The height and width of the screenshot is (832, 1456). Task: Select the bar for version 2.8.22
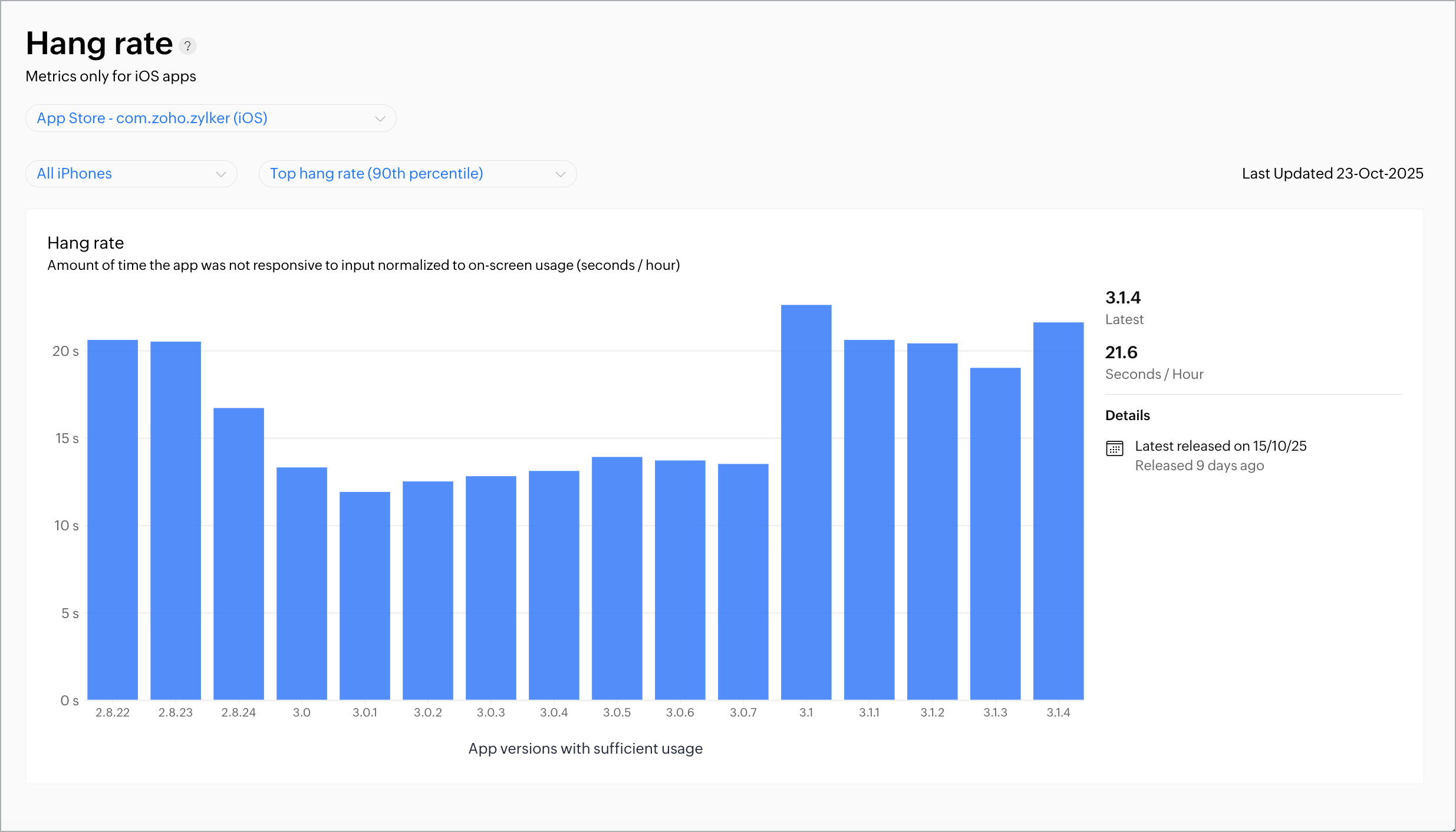[113, 520]
